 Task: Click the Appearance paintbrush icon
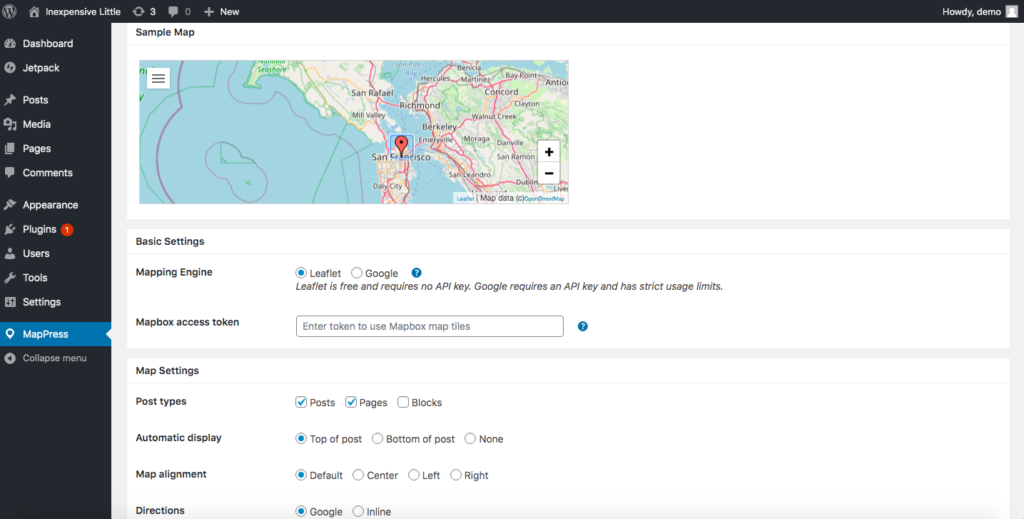(10, 205)
